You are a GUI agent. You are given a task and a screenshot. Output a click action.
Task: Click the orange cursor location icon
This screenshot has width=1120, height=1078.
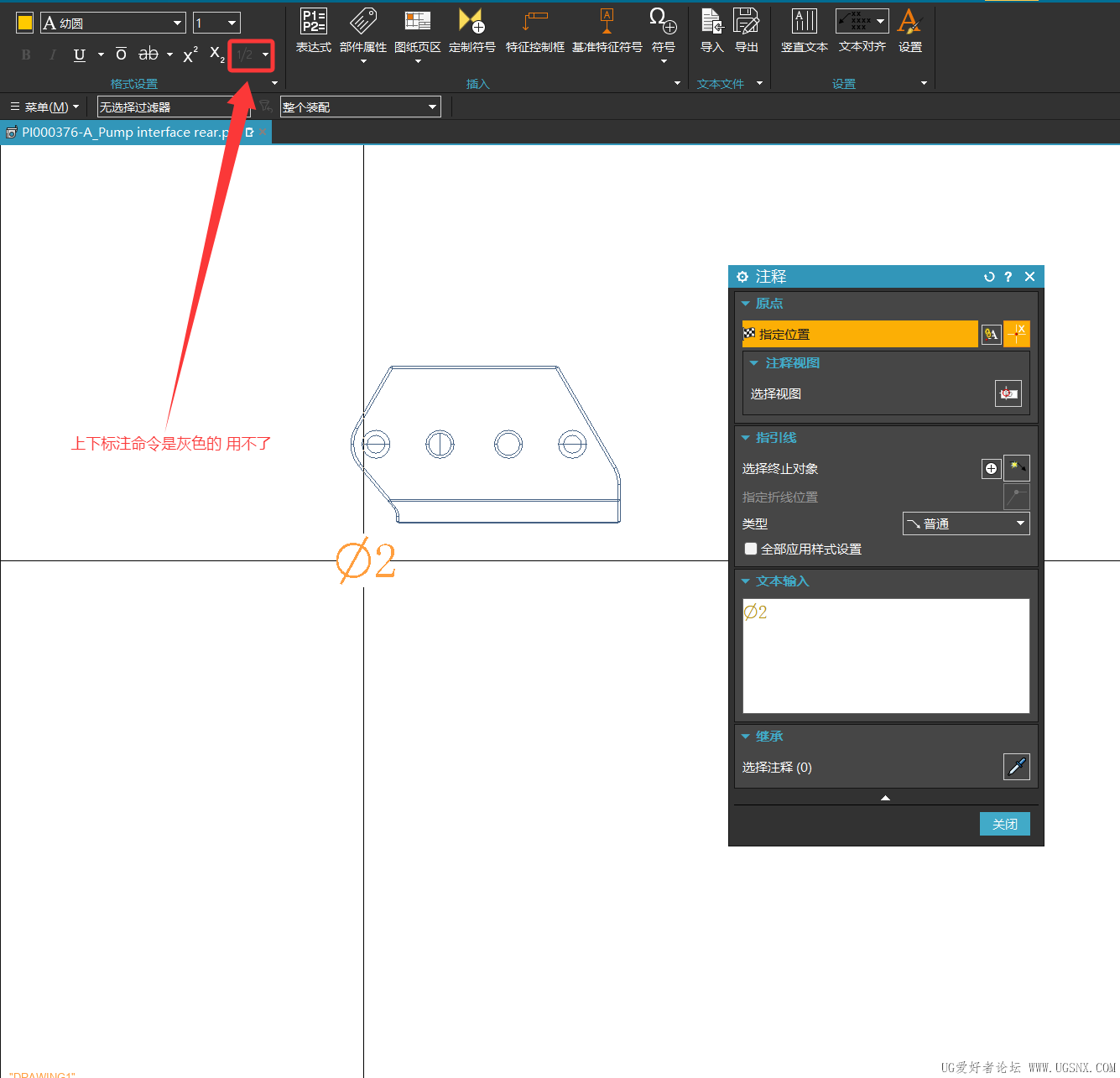click(1017, 334)
